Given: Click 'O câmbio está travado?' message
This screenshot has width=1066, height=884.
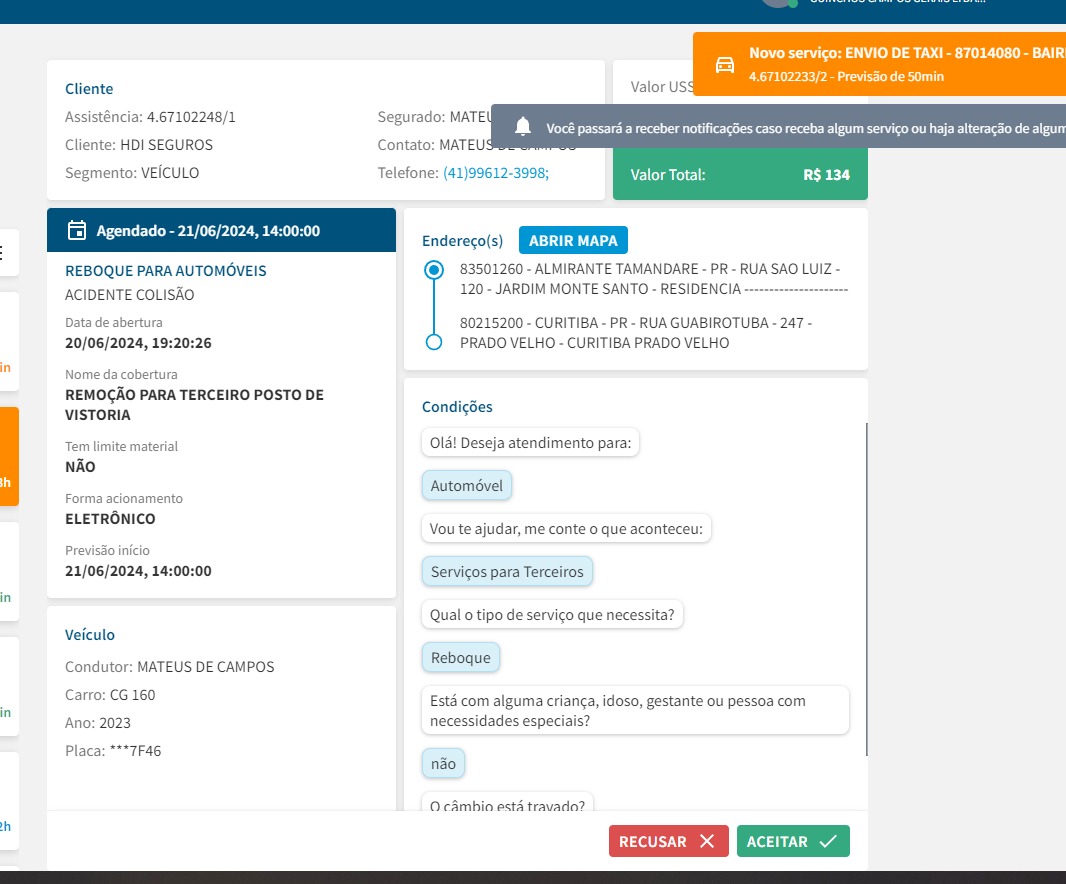Looking at the screenshot, I should [x=507, y=802].
